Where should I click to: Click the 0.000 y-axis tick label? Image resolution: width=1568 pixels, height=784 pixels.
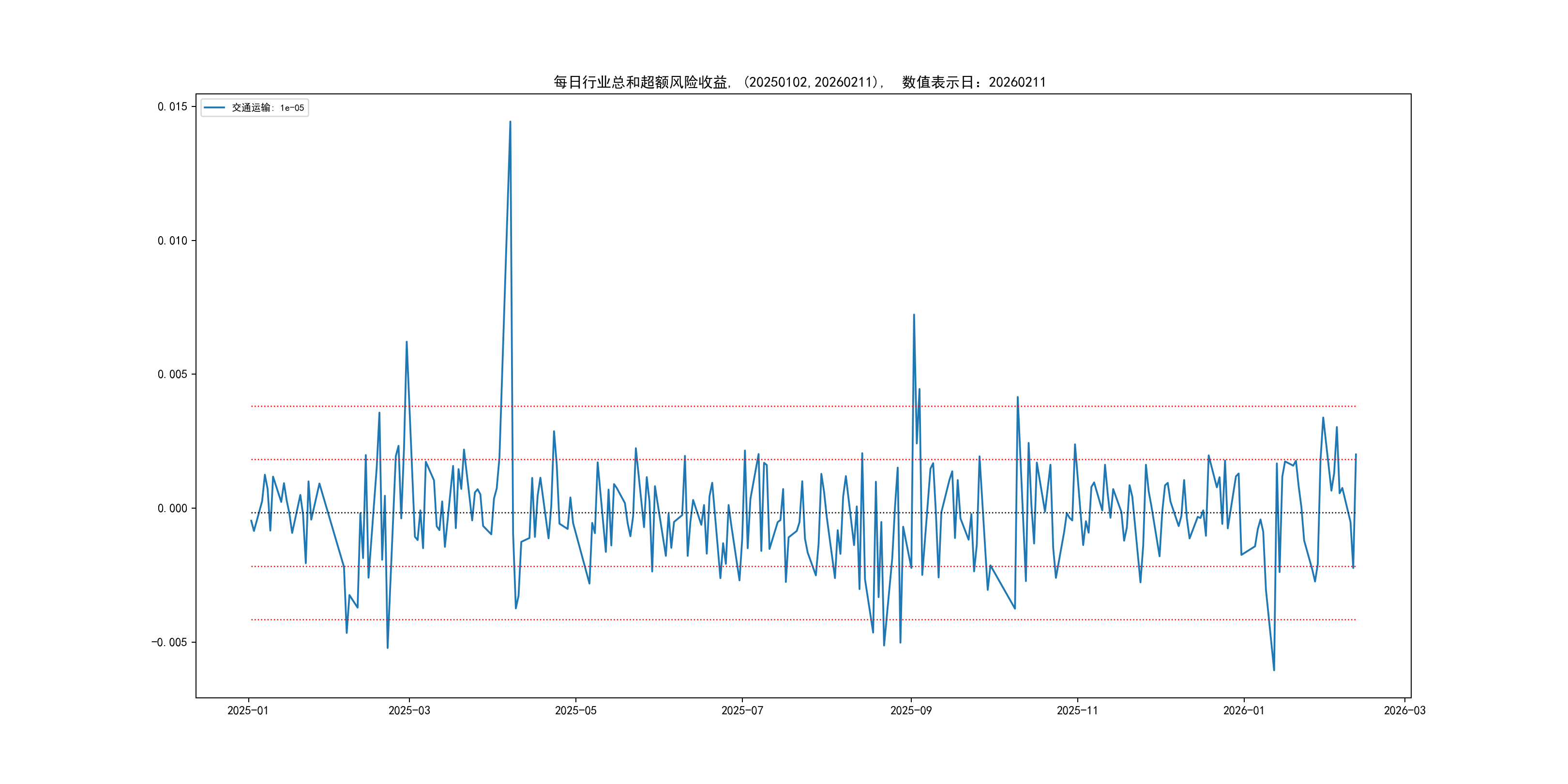tap(172, 508)
